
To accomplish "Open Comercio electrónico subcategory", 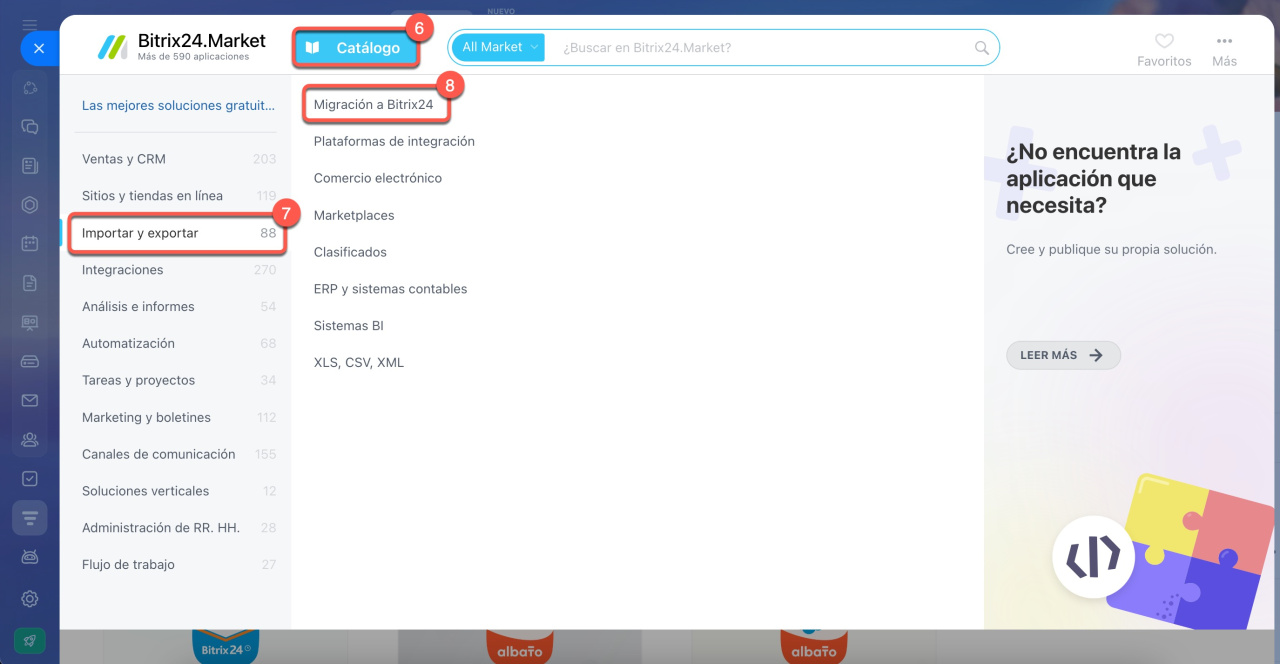I will 378,178.
